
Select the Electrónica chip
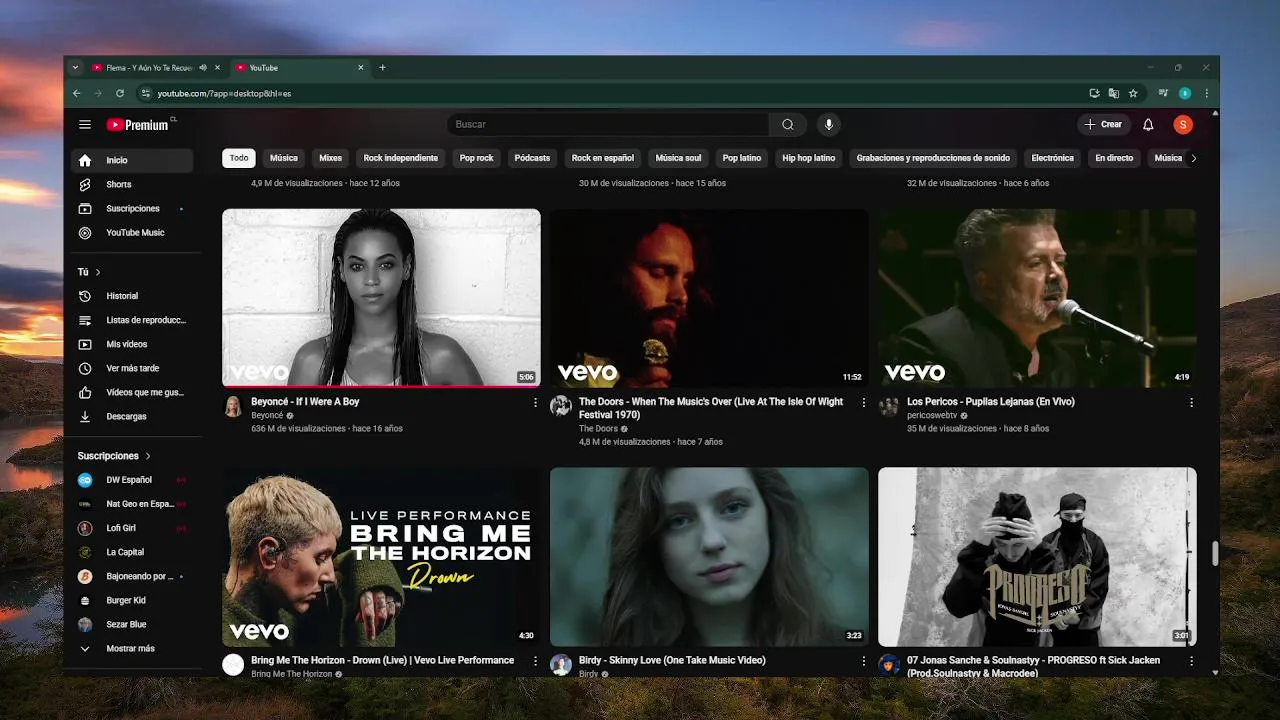1053,158
